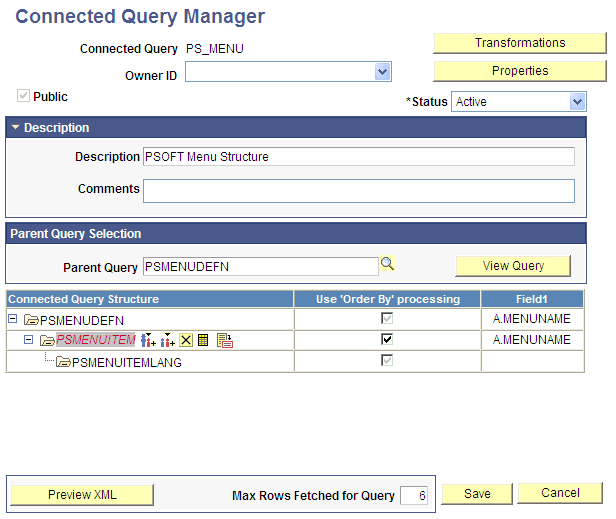Delete PSMENUITEM using the X icon
The height and width of the screenshot is (519, 616).
coord(186,340)
